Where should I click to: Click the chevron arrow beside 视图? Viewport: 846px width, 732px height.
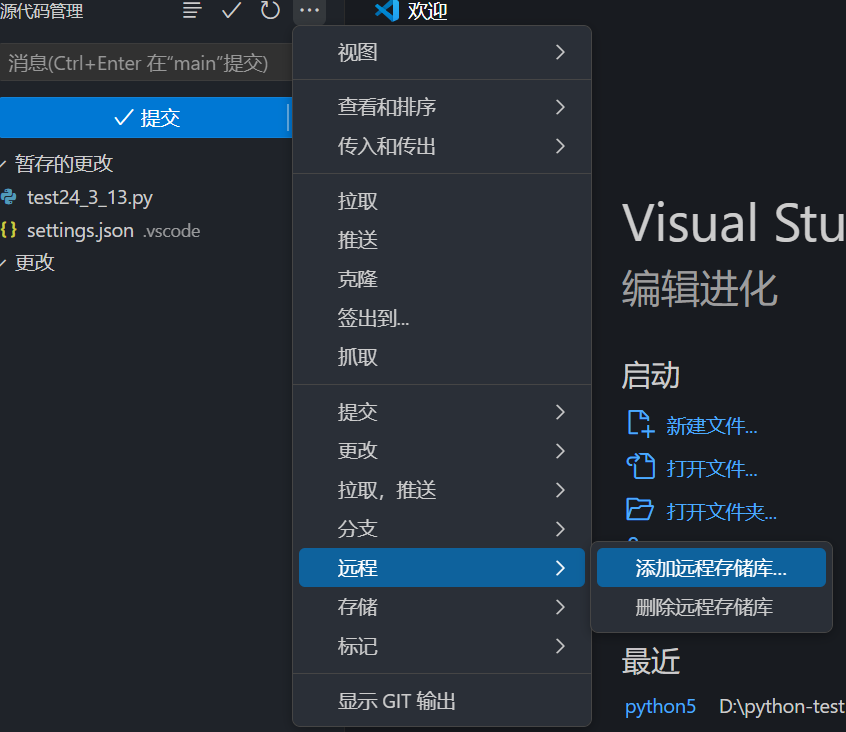pyautogui.click(x=560, y=52)
